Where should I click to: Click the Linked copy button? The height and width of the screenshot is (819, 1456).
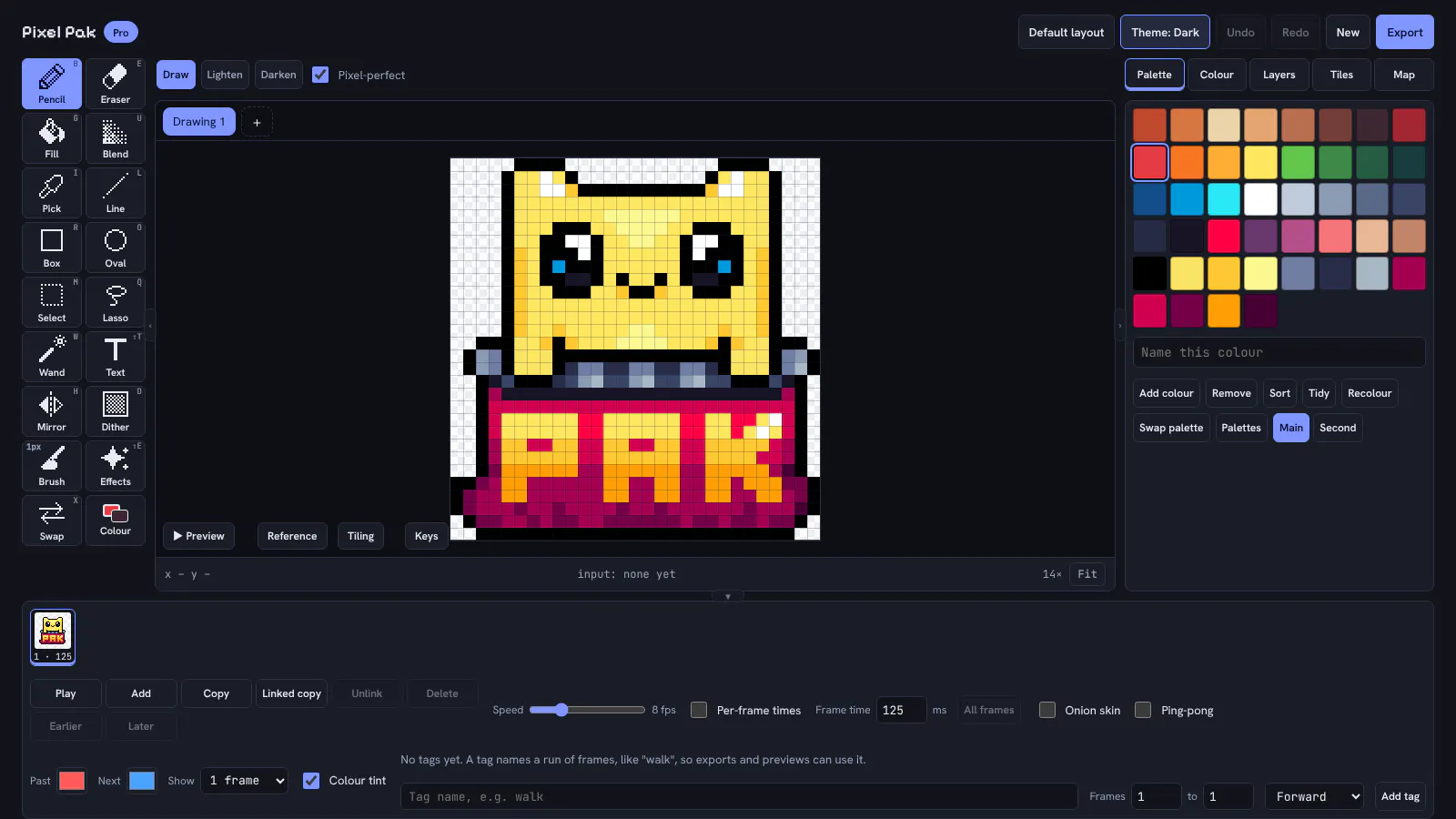click(292, 693)
